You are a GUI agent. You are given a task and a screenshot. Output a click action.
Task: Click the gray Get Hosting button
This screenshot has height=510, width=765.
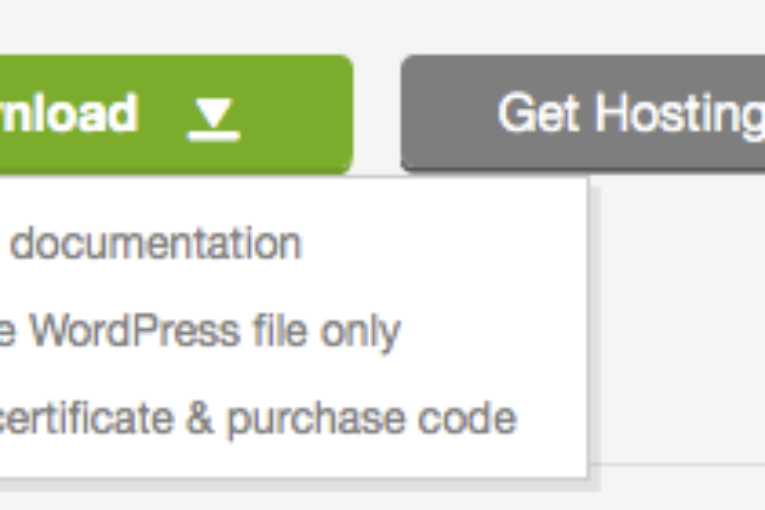click(583, 113)
